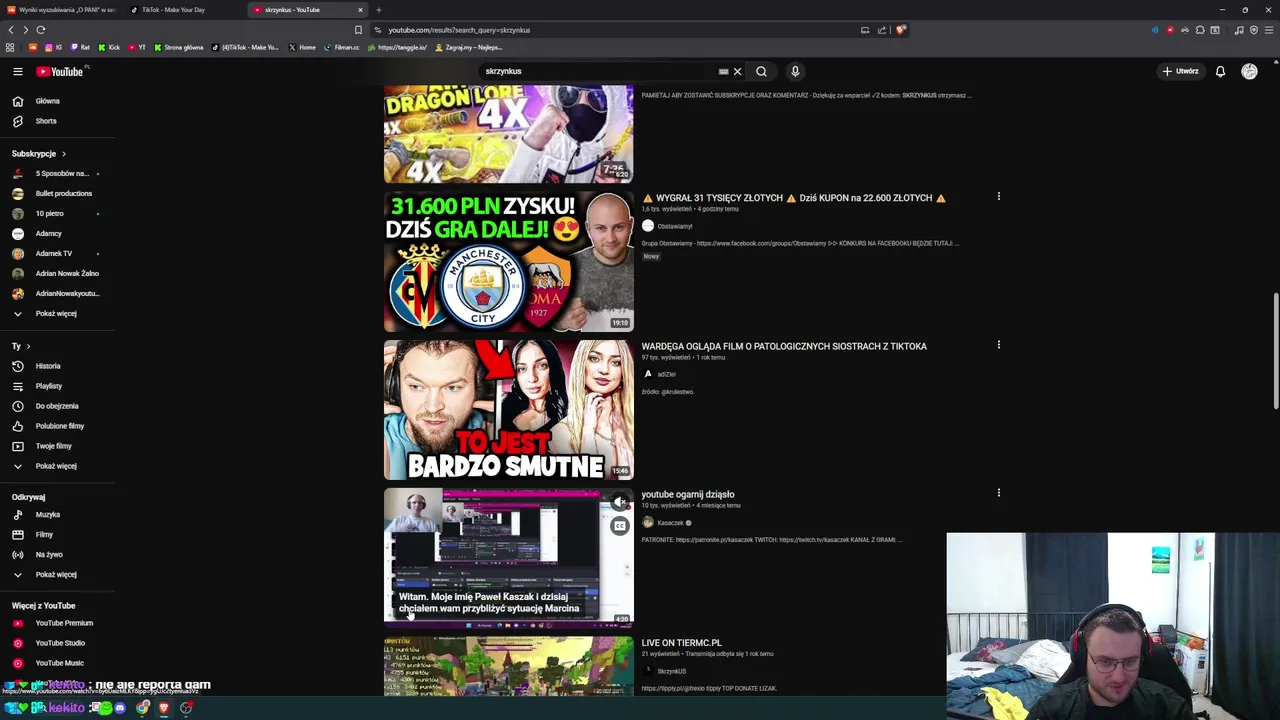Open the Subskrypcje section chevron heading

(x=39, y=154)
